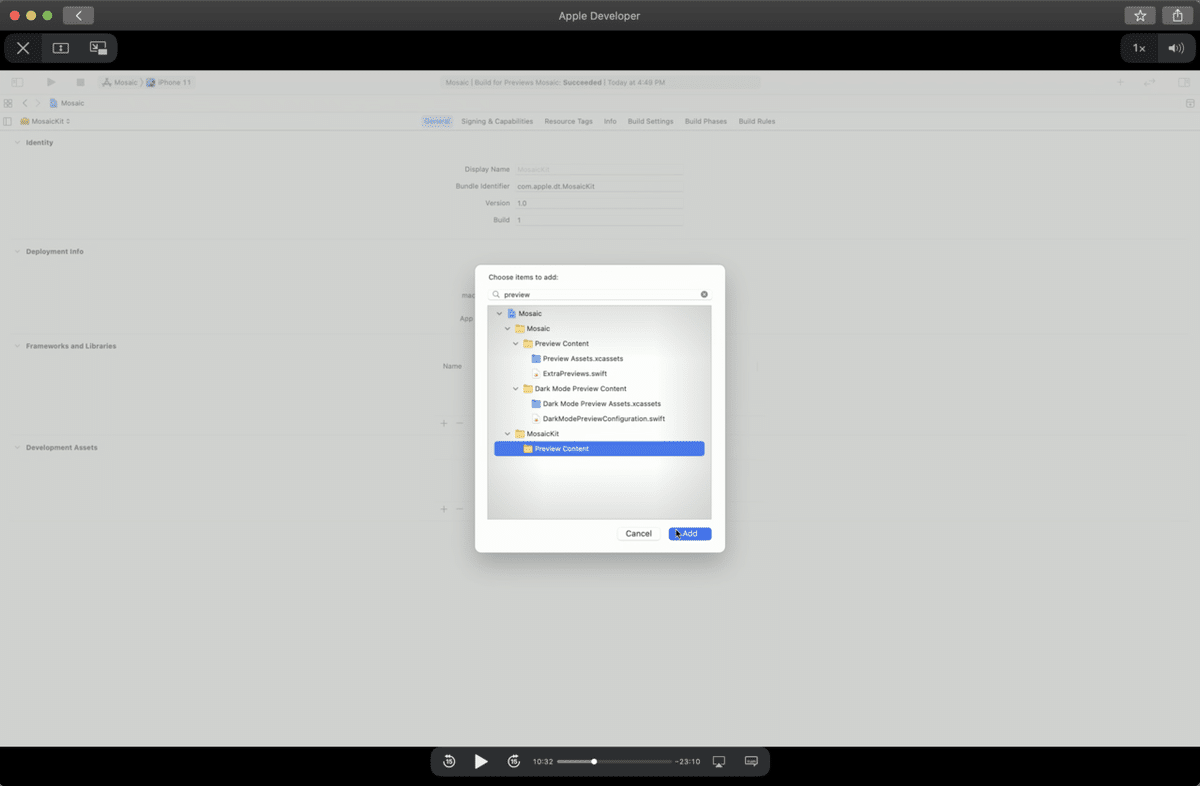Click the video progress slider knob
The width and height of the screenshot is (1200, 786).
click(594, 762)
